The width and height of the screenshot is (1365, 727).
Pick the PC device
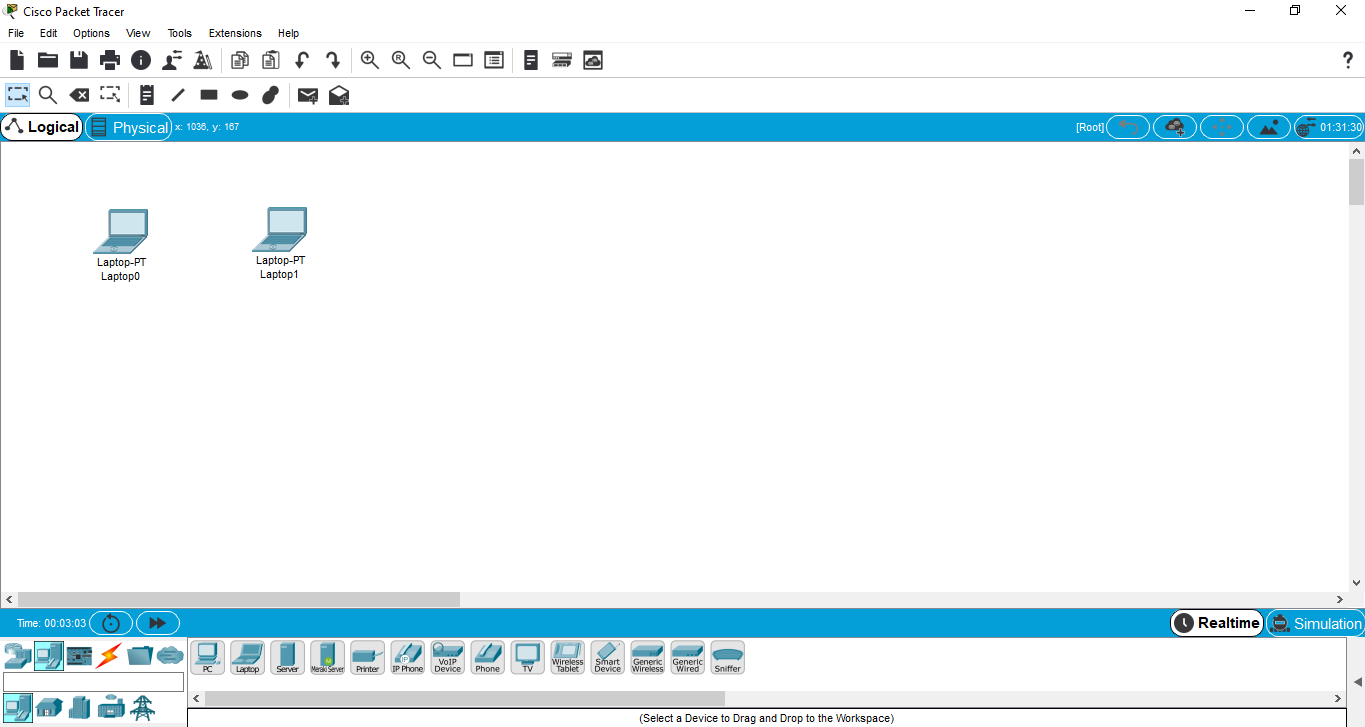pos(208,658)
